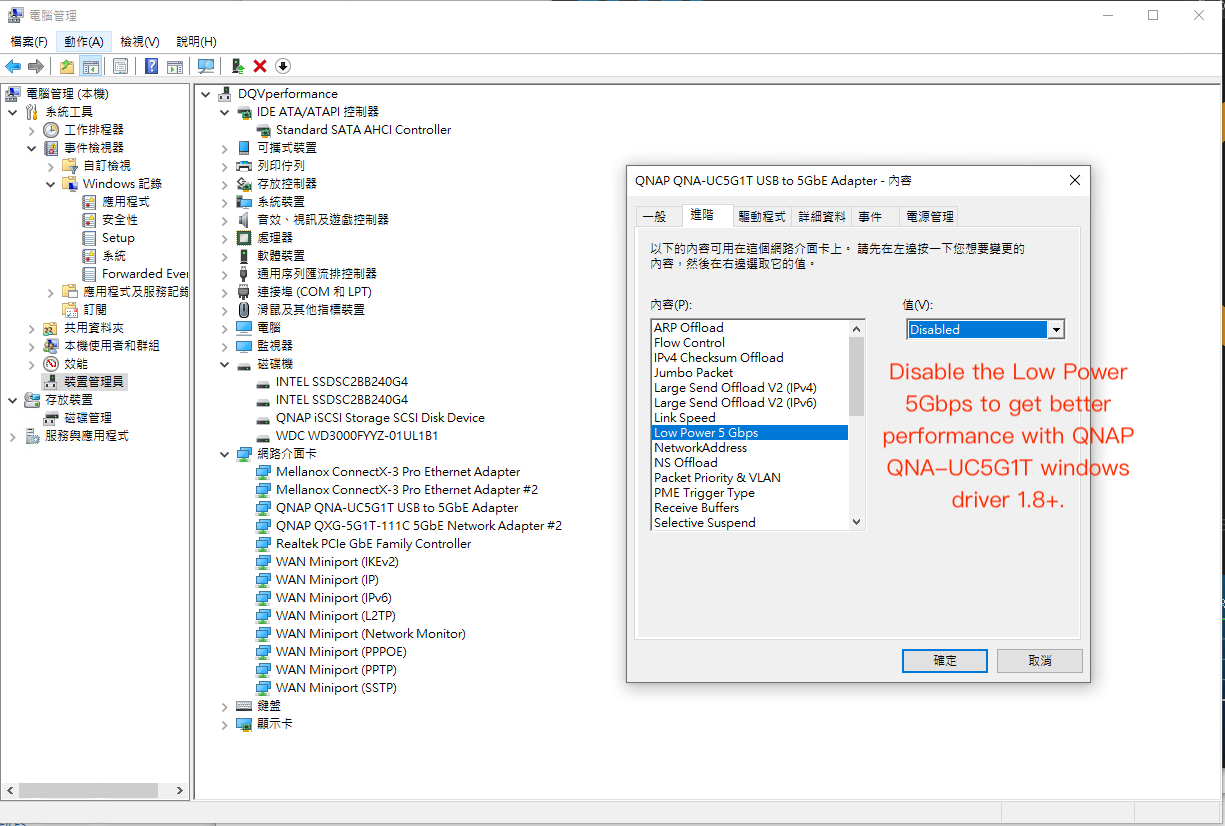
Task: Select Realtek PCIe GbE Family Controller
Action: (373, 544)
